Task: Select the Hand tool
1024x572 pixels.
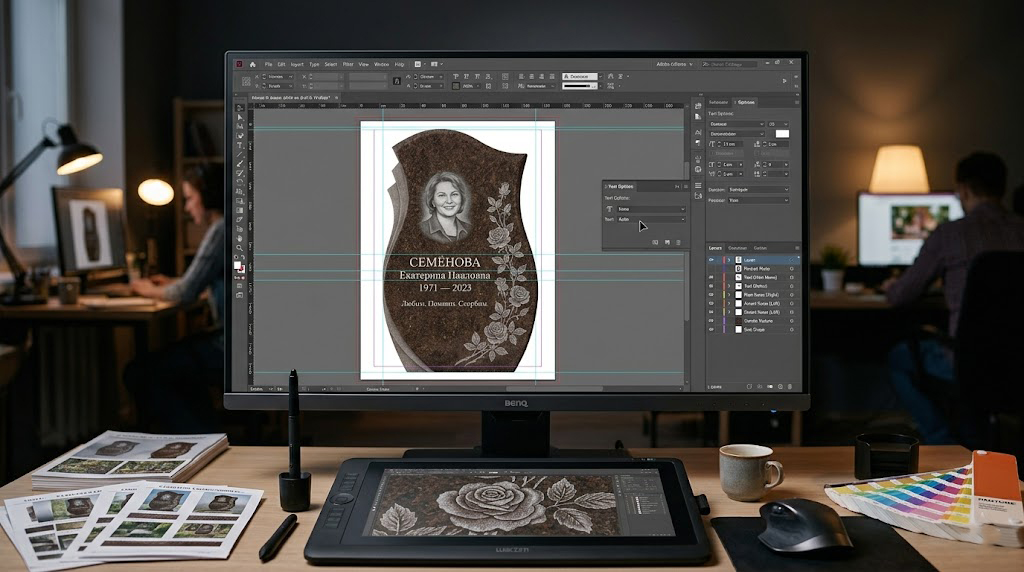Action: pyautogui.click(x=240, y=238)
